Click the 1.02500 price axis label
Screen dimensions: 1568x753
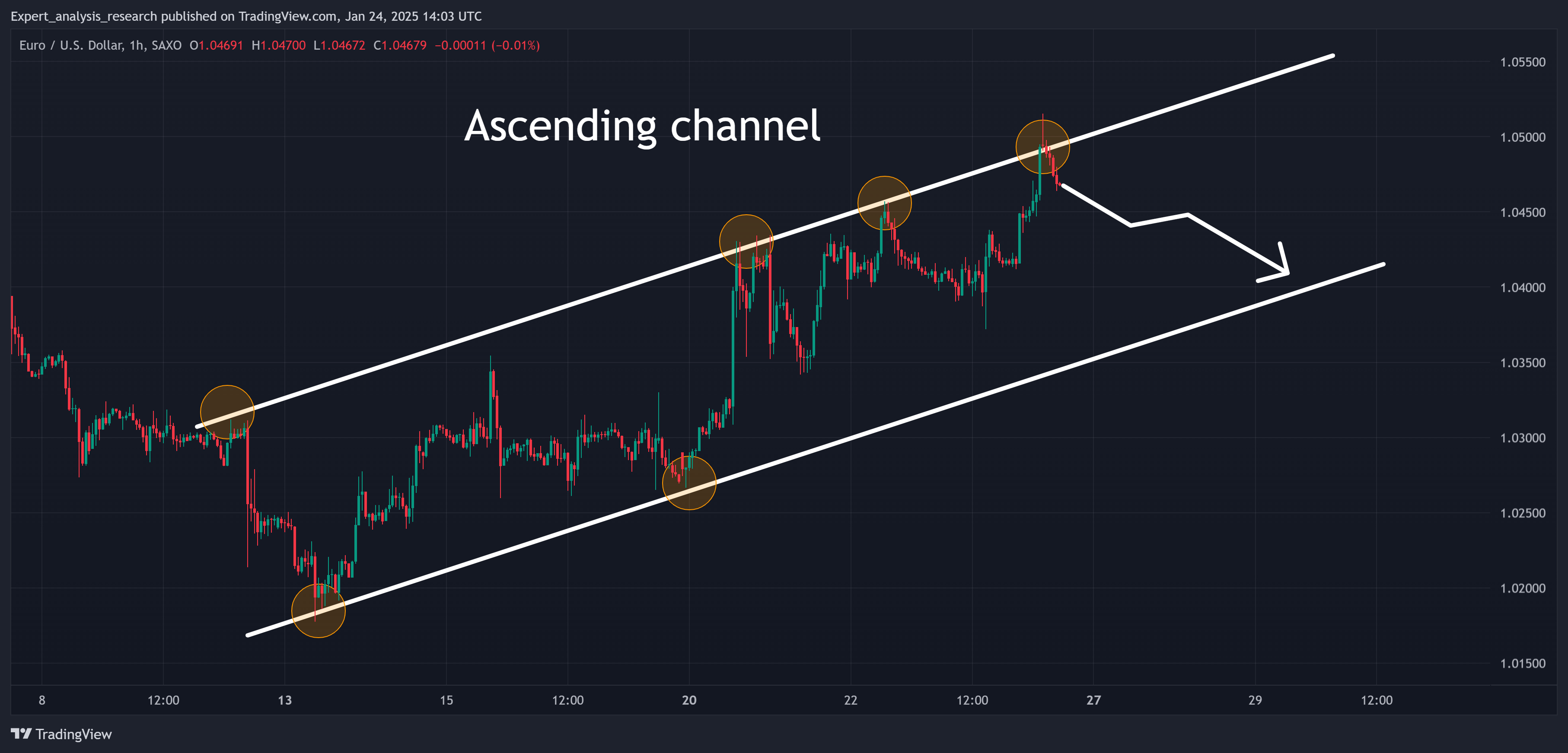coord(1522,513)
